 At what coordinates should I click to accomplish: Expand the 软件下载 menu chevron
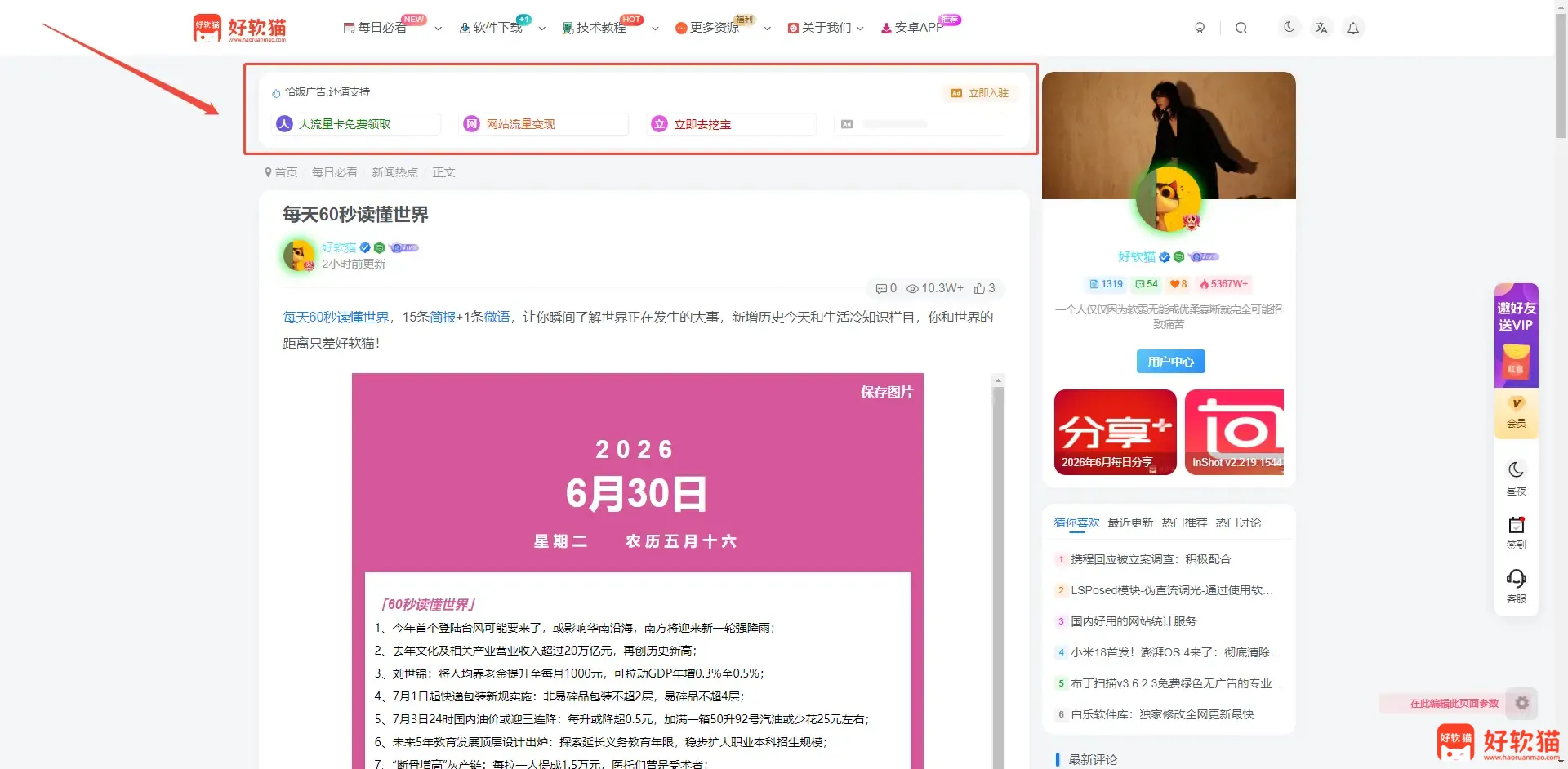(542, 29)
